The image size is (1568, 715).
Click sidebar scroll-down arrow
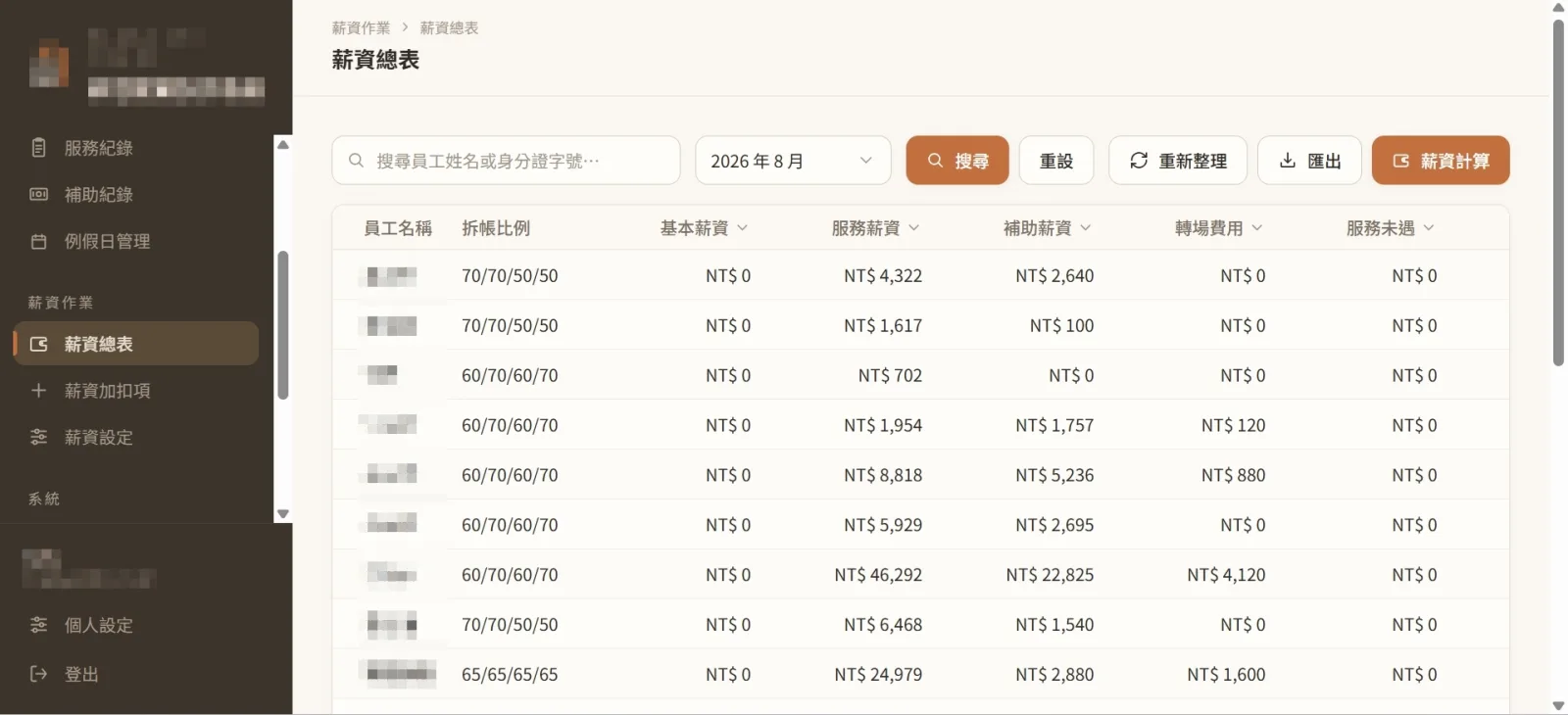click(x=283, y=513)
